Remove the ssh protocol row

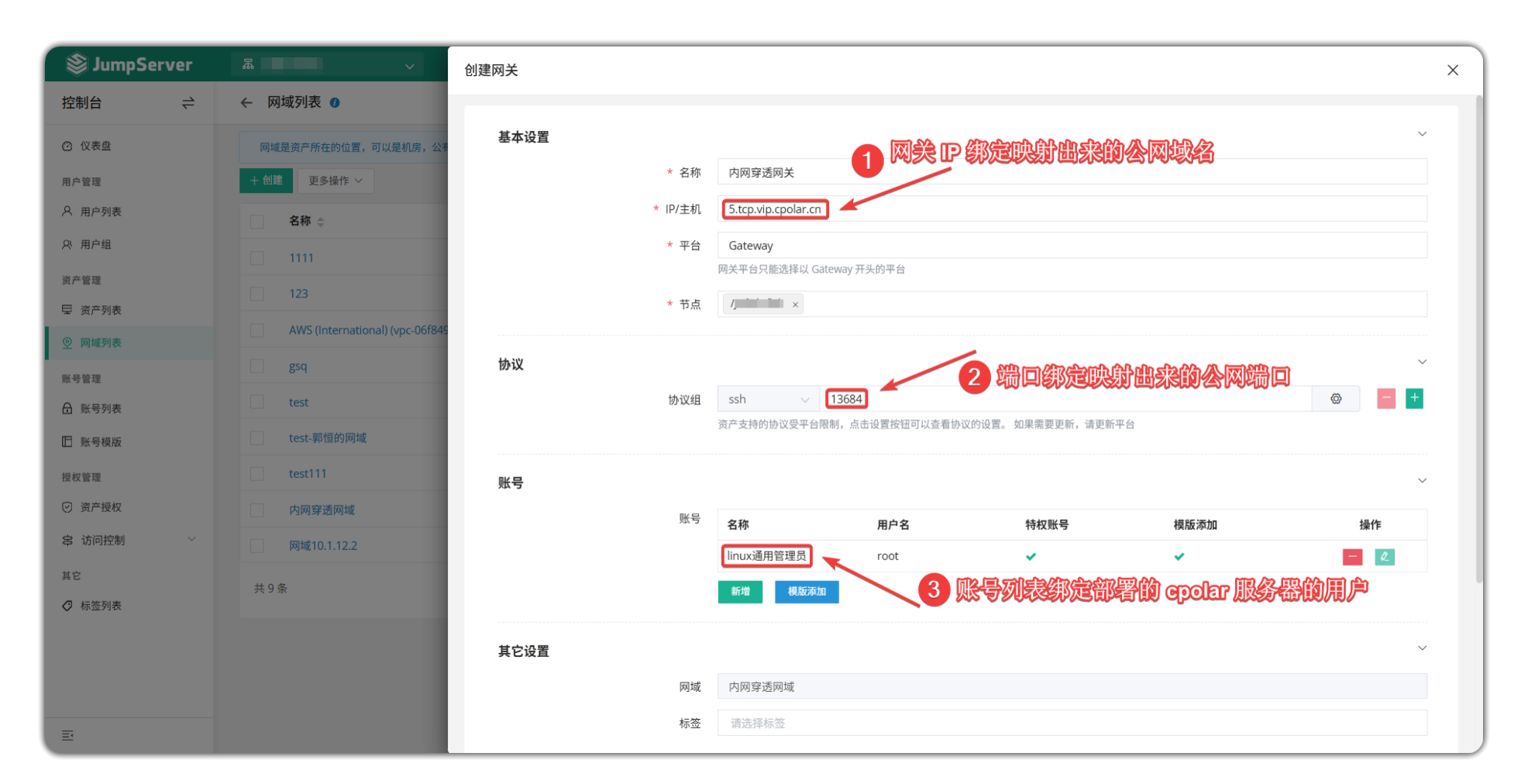1386,399
